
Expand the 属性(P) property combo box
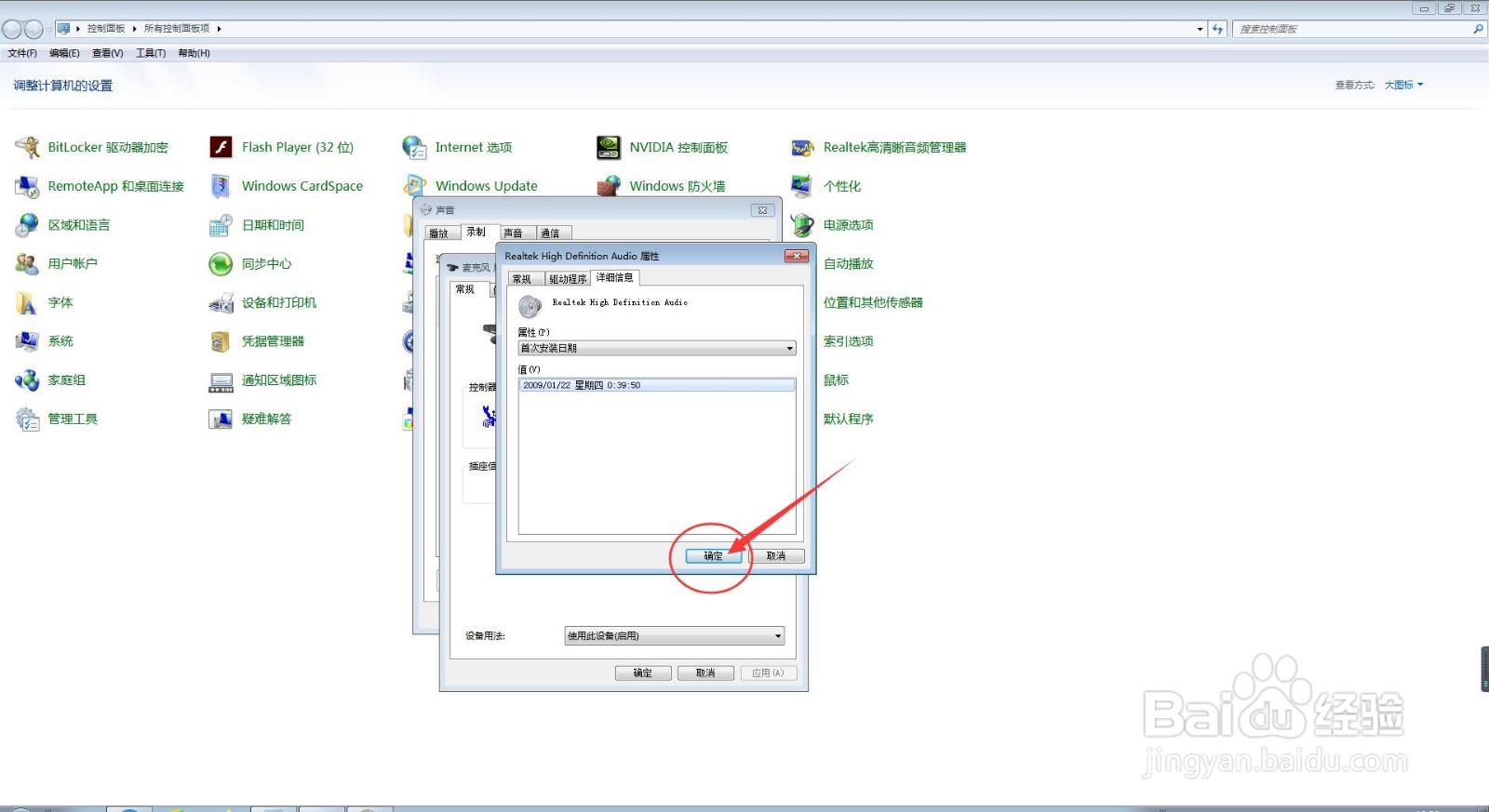coord(657,348)
